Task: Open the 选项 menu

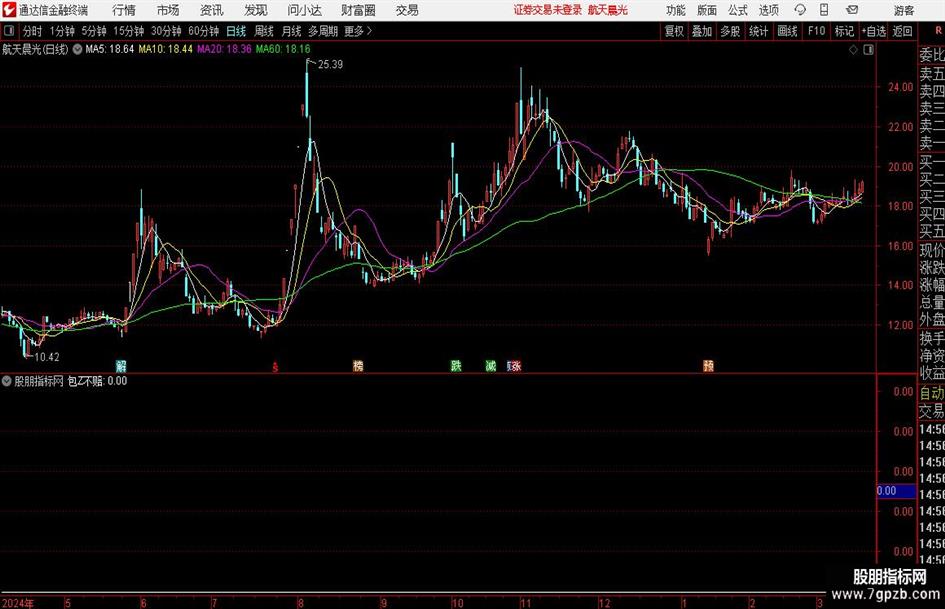Action: [768, 10]
